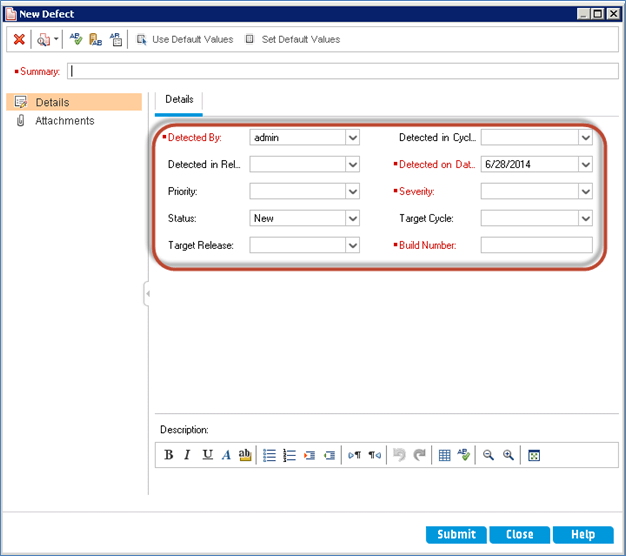Click into the Summary text field
Image resolution: width=626 pixels, height=556 pixels.
tap(342, 71)
